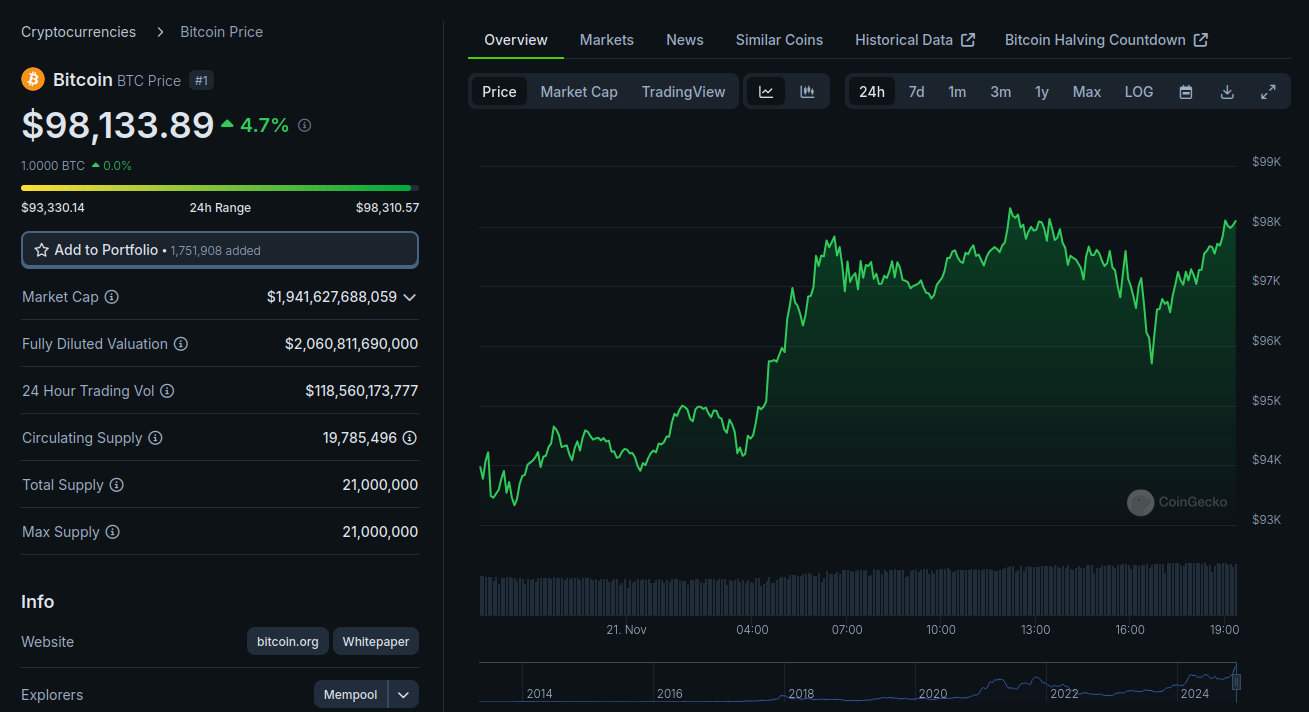
Task: Expand Market Cap value dropdown chevron
Action: pyautogui.click(x=409, y=297)
